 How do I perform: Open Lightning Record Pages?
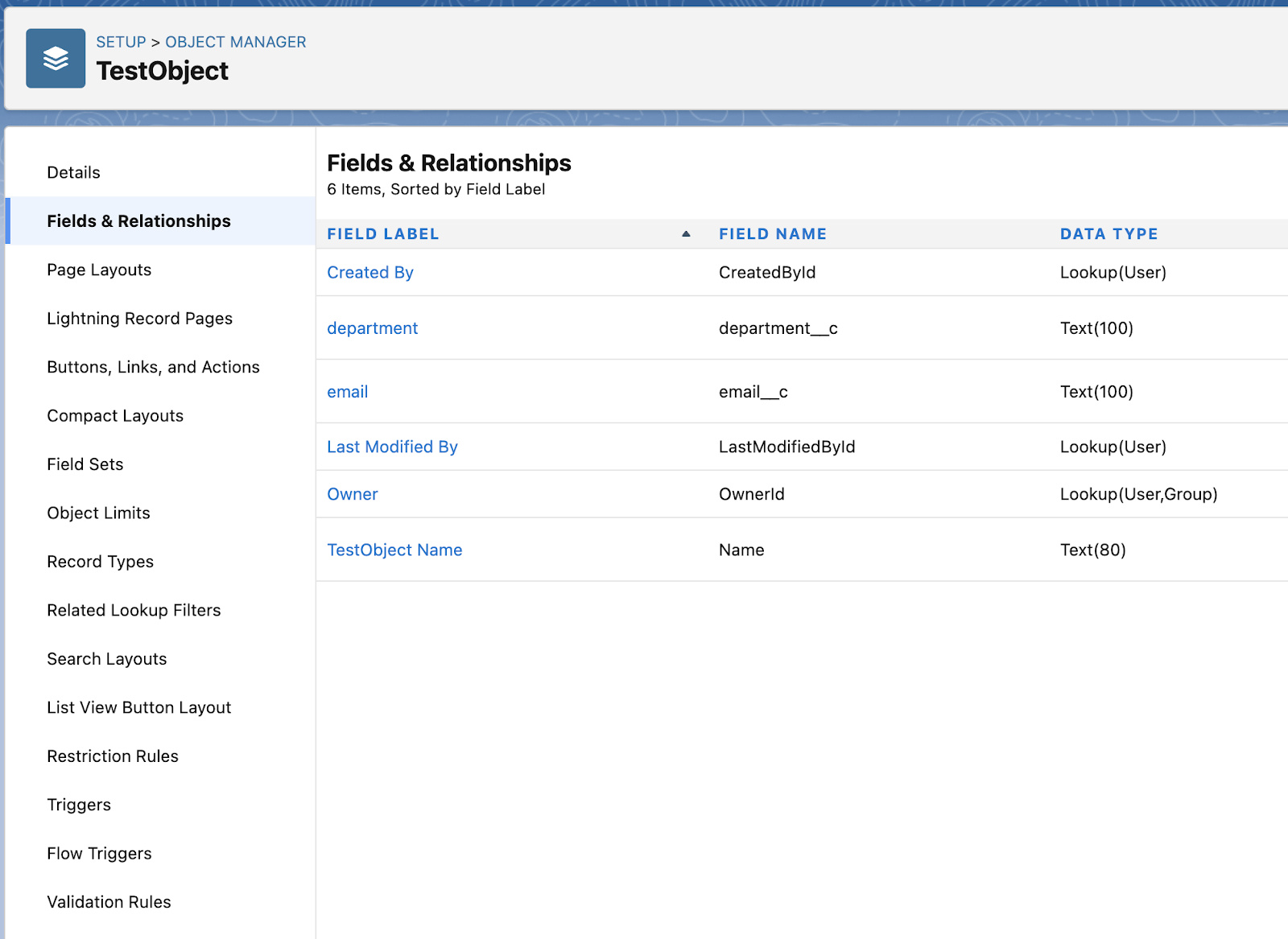pos(139,318)
